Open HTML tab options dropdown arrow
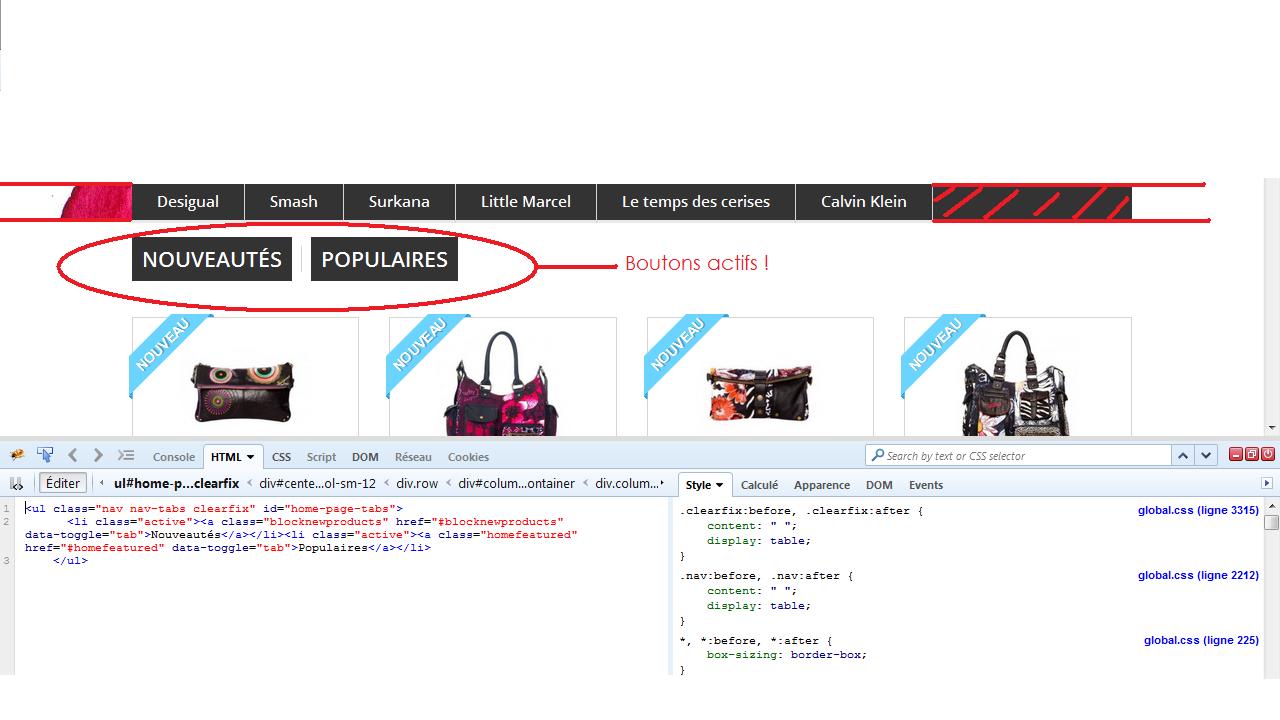 click(250, 457)
